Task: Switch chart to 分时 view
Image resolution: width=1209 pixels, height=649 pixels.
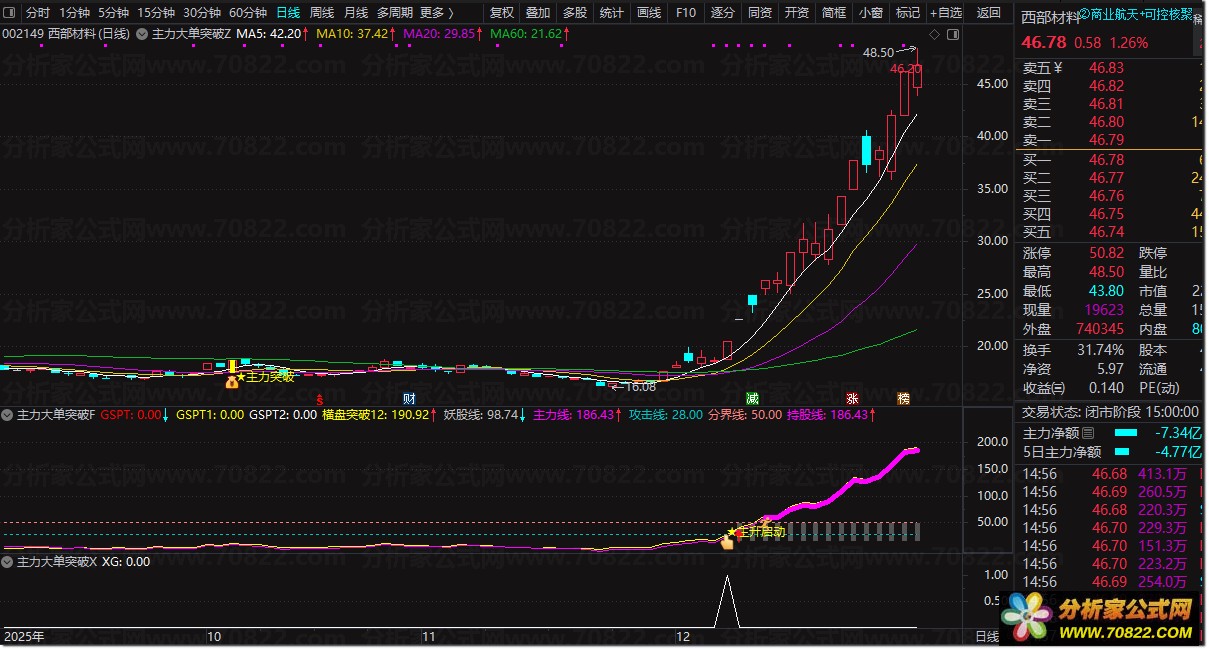Action: click(x=37, y=13)
